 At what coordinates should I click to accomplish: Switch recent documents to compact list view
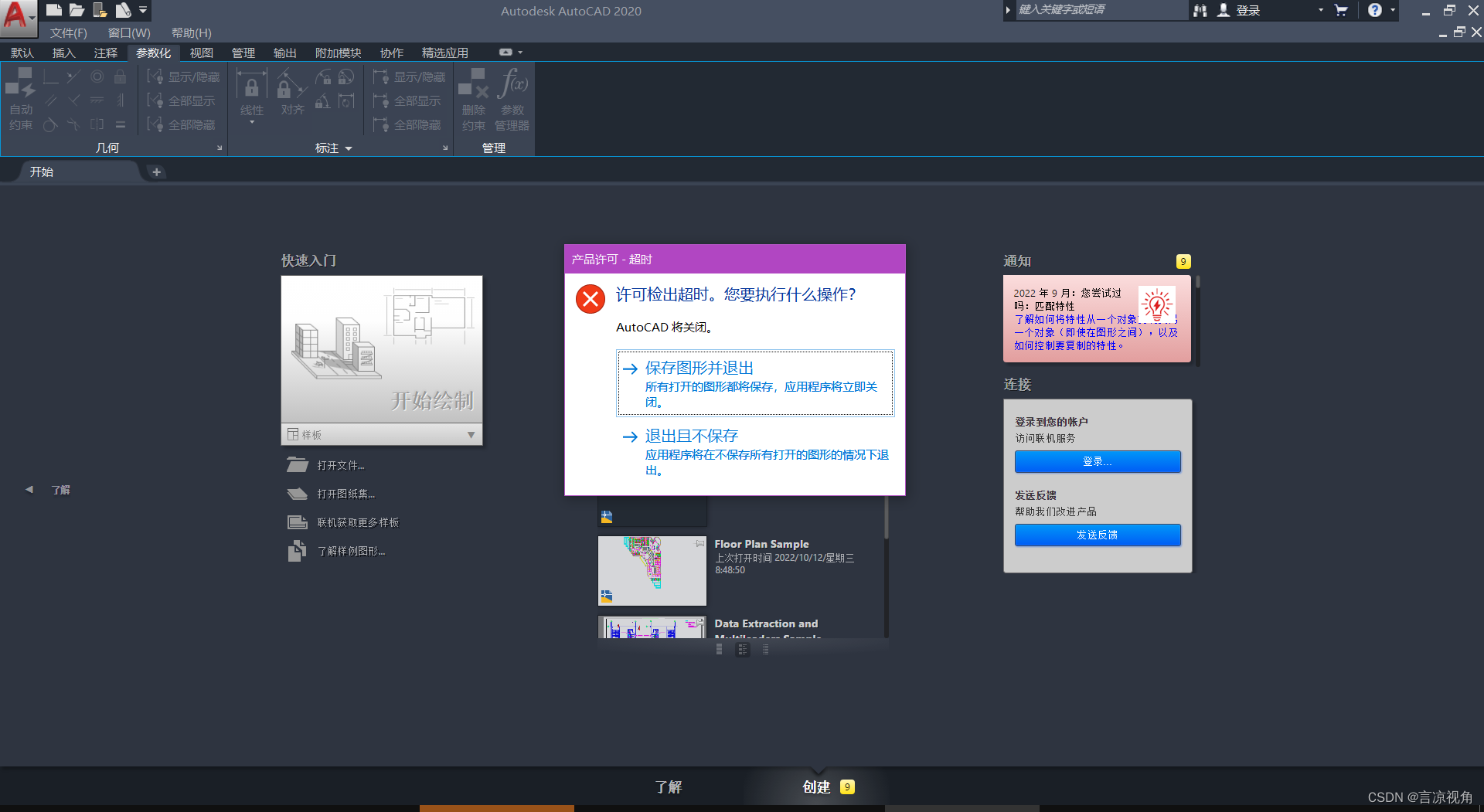point(765,650)
